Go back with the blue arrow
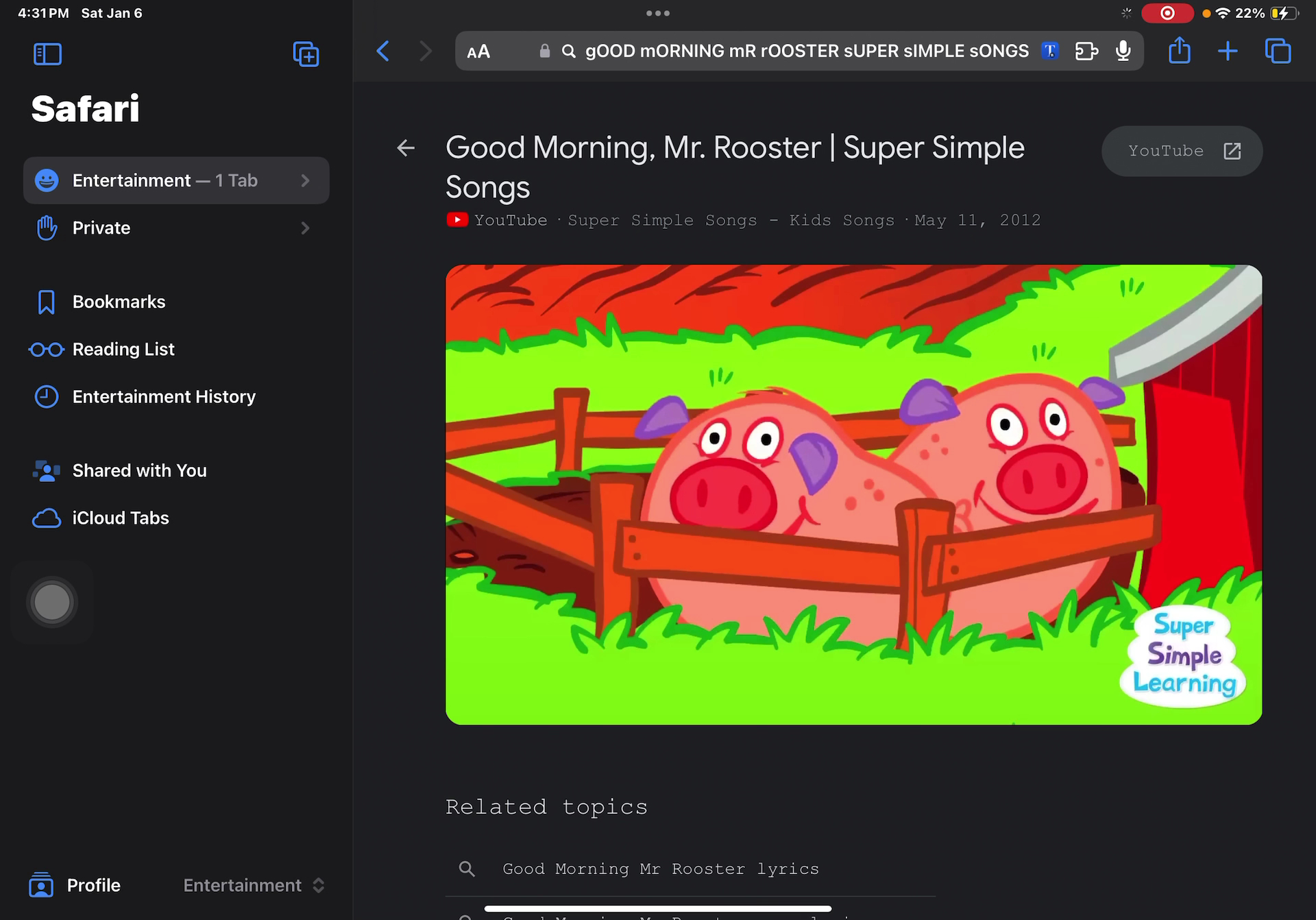Image resolution: width=1316 pixels, height=920 pixels. tap(383, 51)
